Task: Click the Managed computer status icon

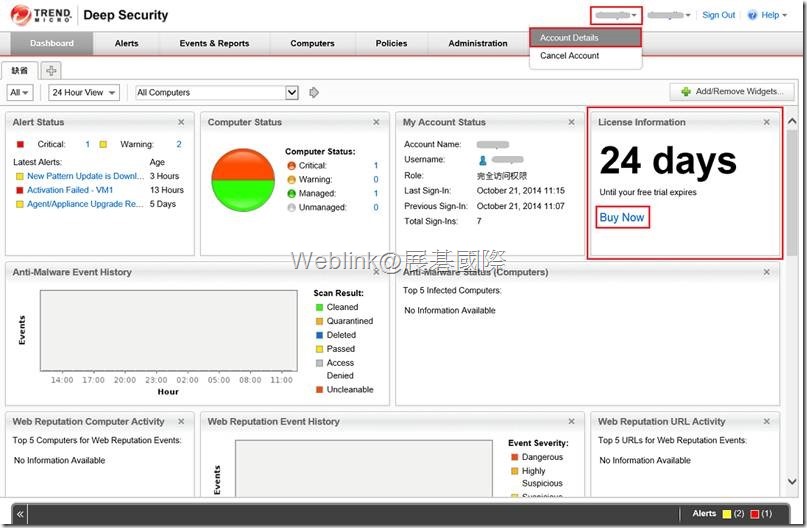Action: coord(291,193)
